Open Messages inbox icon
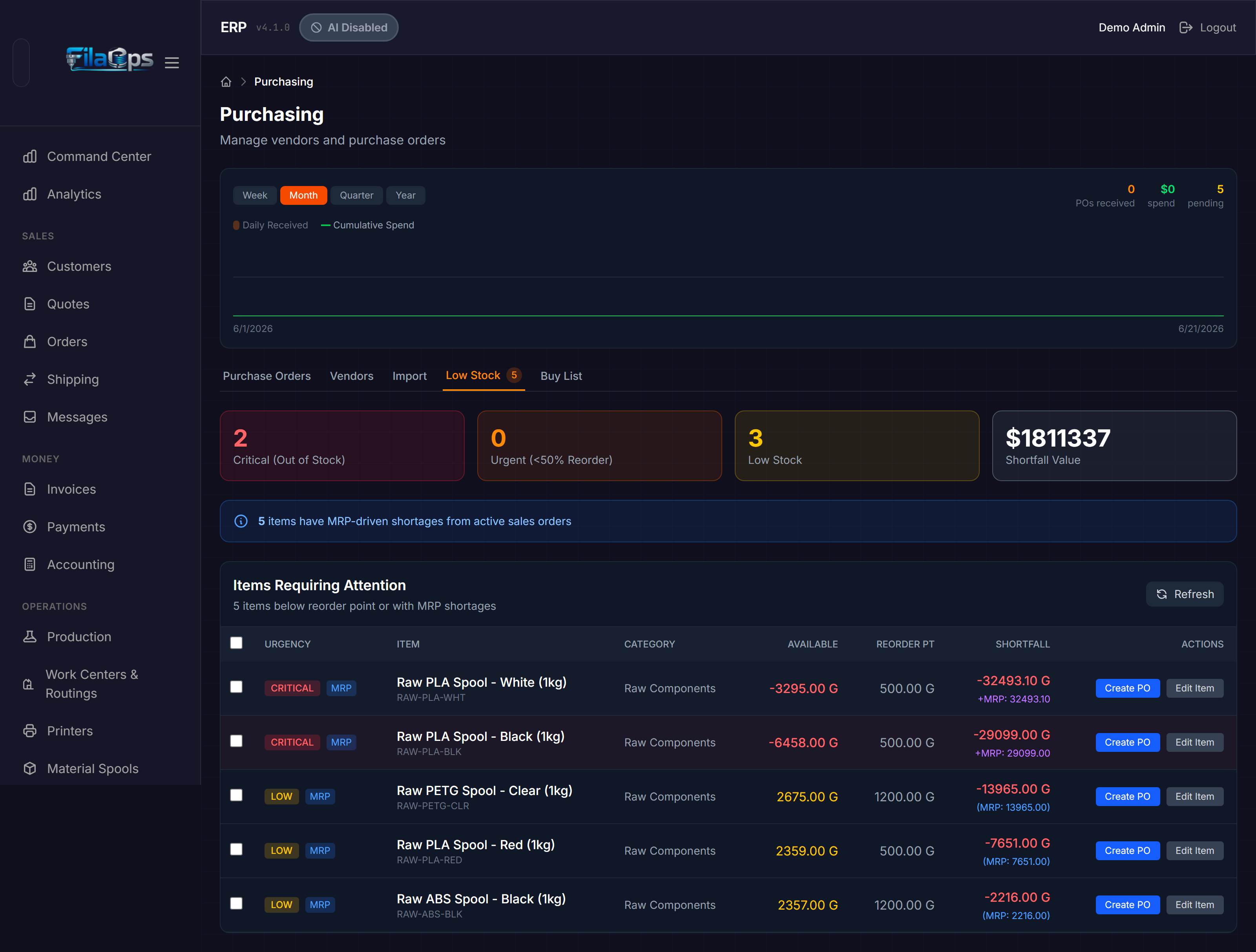 click(30, 417)
